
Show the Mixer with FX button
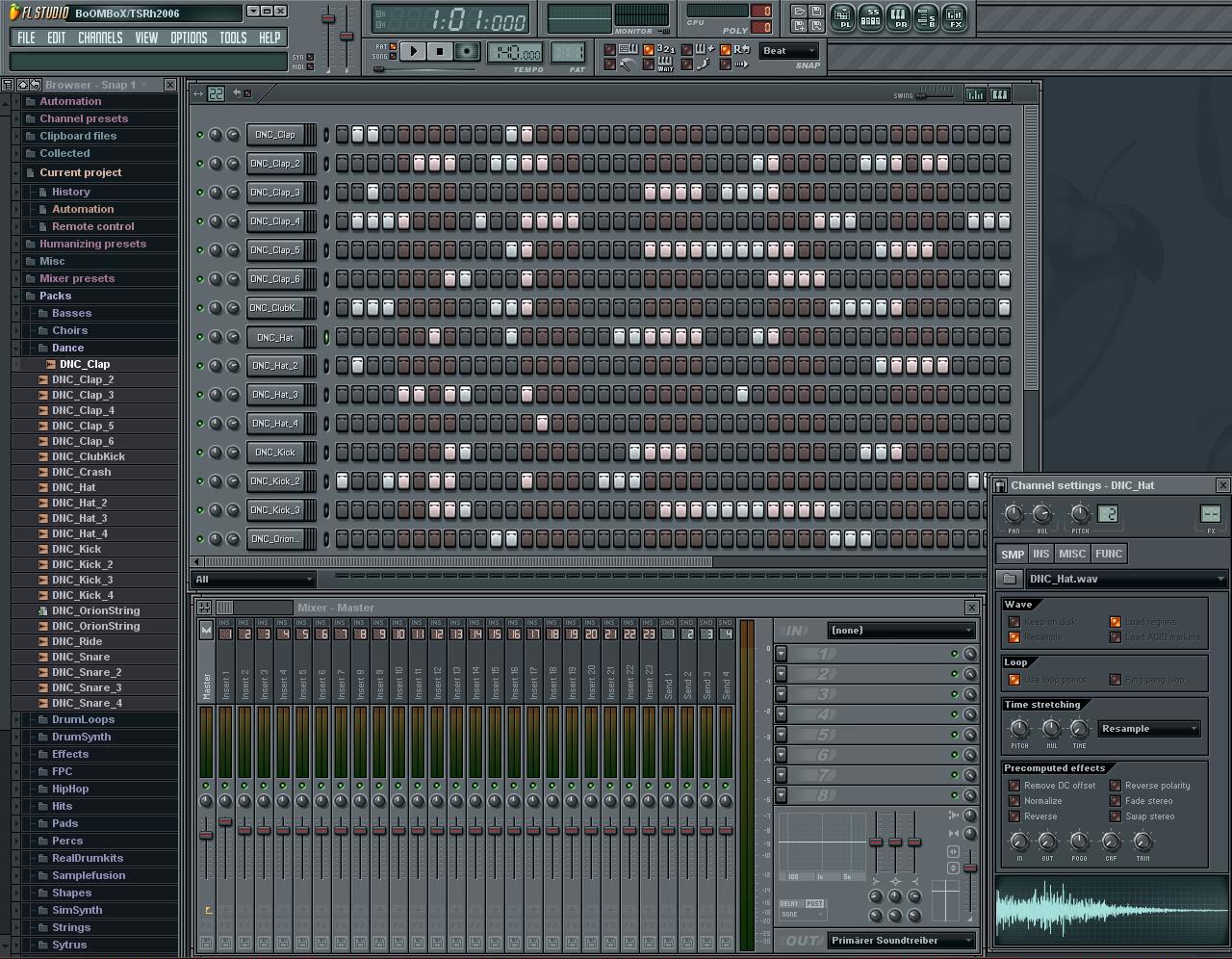955,17
